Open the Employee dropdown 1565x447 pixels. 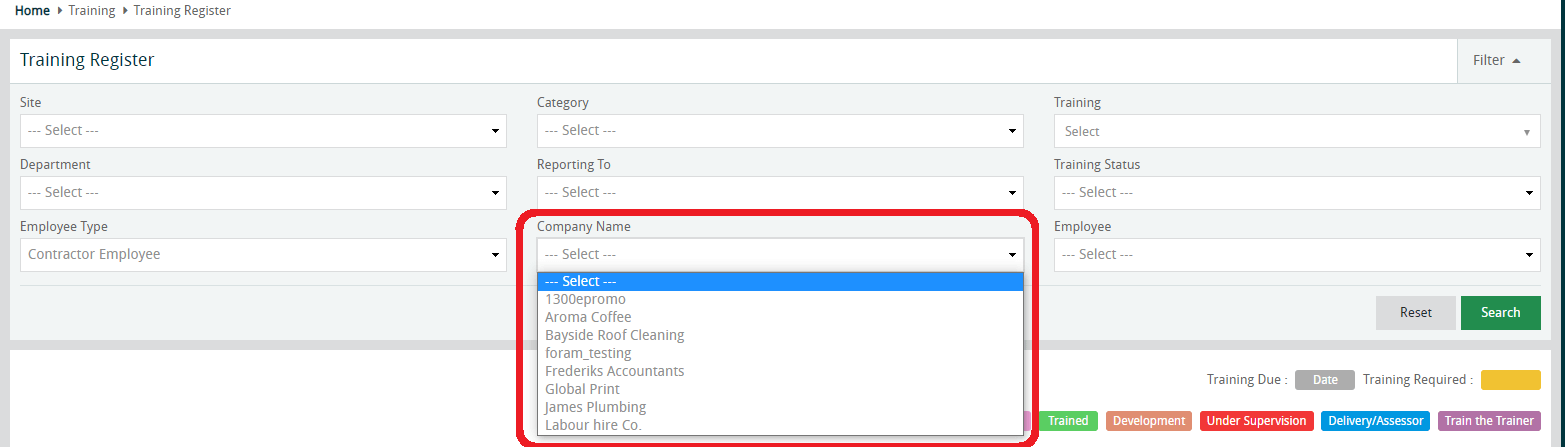pyautogui.click(x=1297, y=255)
